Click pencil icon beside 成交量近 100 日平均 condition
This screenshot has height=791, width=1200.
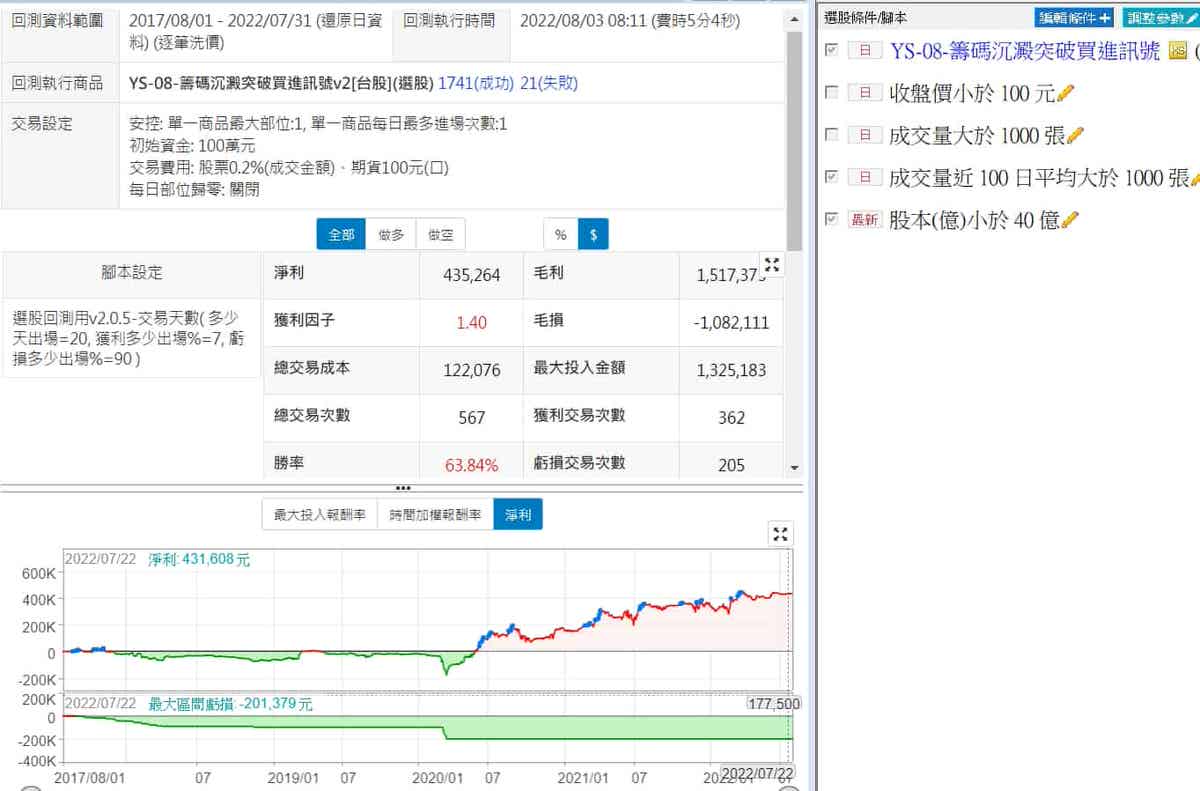[x=1194, y=178]
